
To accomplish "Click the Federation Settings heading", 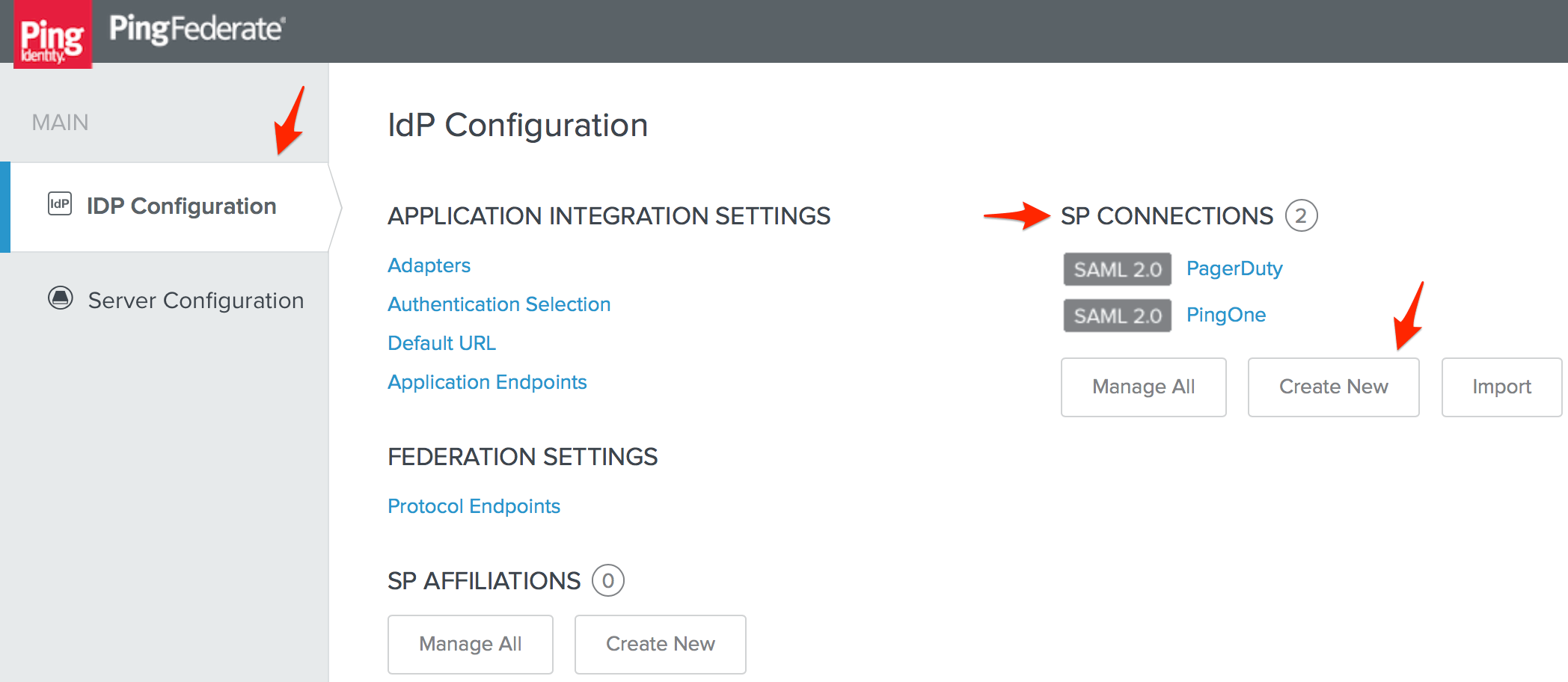I will point(523,457).
